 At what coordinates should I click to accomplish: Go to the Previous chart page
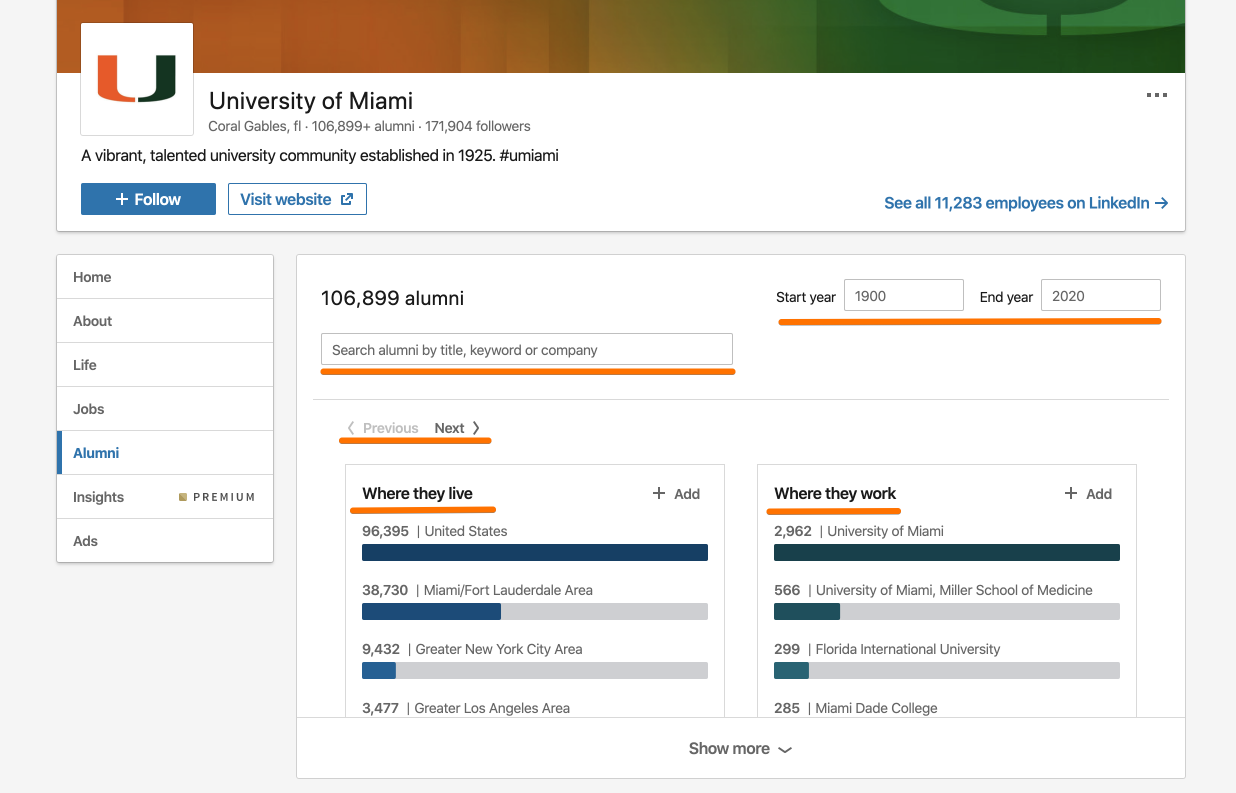point(383,428)
